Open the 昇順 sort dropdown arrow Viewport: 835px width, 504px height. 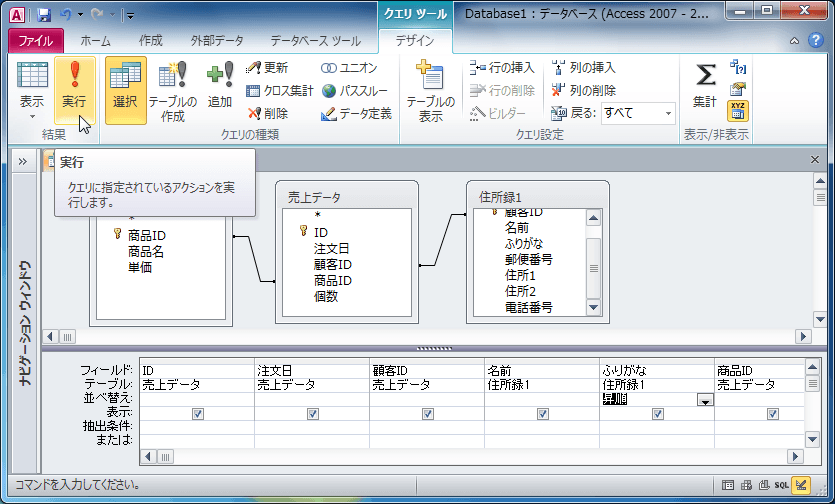(705, 400)
